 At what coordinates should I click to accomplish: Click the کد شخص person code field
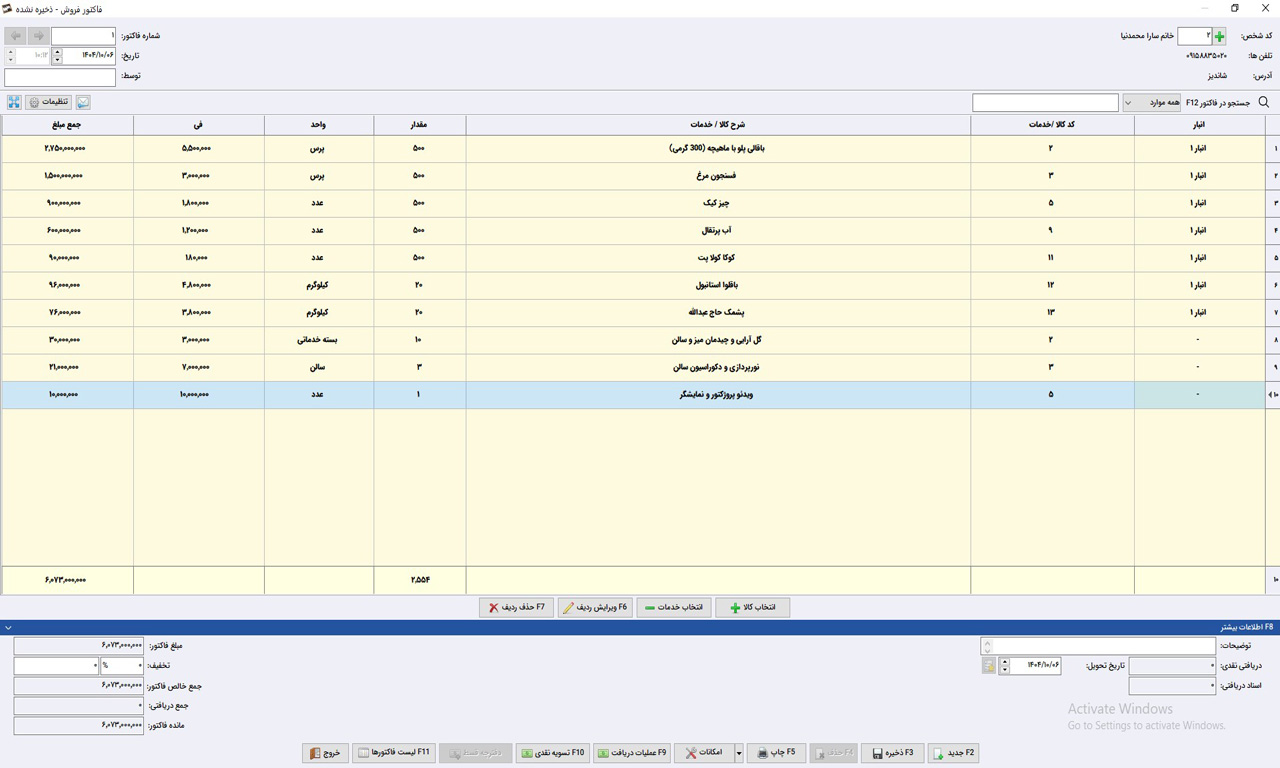pos(1194,36)
